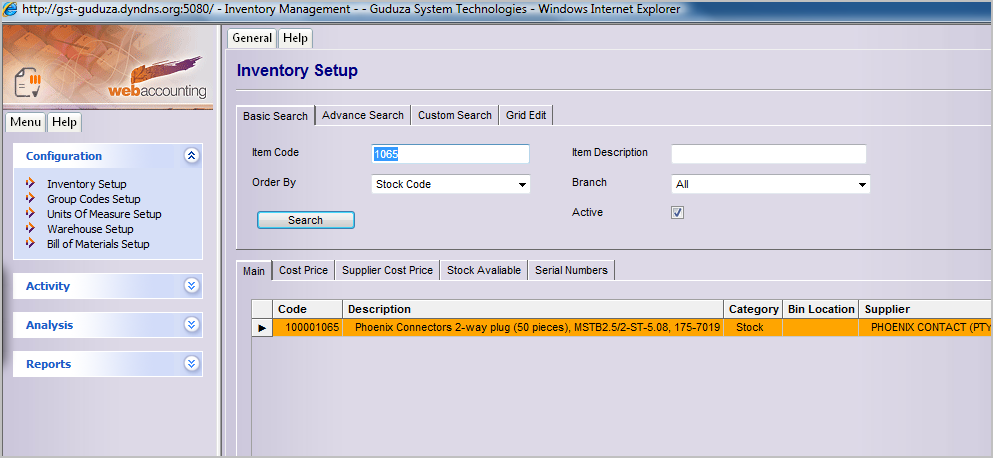Screen dimensions: 993x458
Task: Open the Branch dropdown
Action: point(861,185)
